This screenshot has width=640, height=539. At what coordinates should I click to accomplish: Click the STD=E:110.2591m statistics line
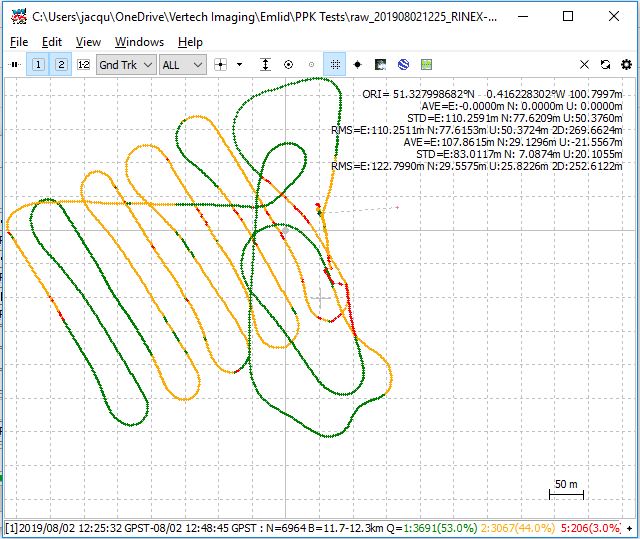pyautogui.click(x=514, y=118)
